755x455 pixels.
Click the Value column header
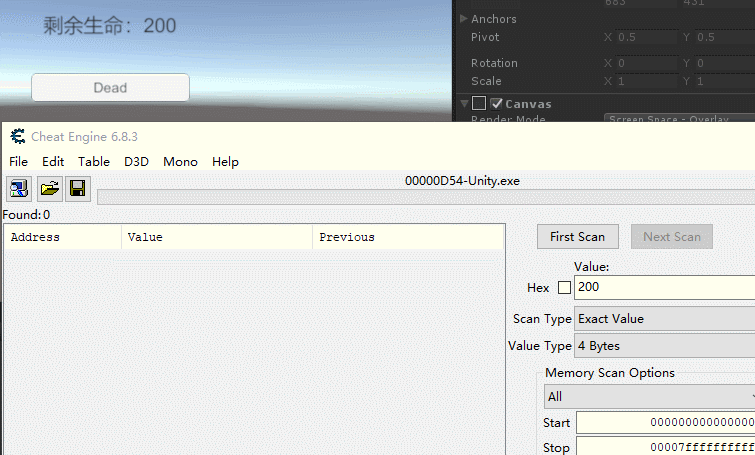tap(217, 237)
